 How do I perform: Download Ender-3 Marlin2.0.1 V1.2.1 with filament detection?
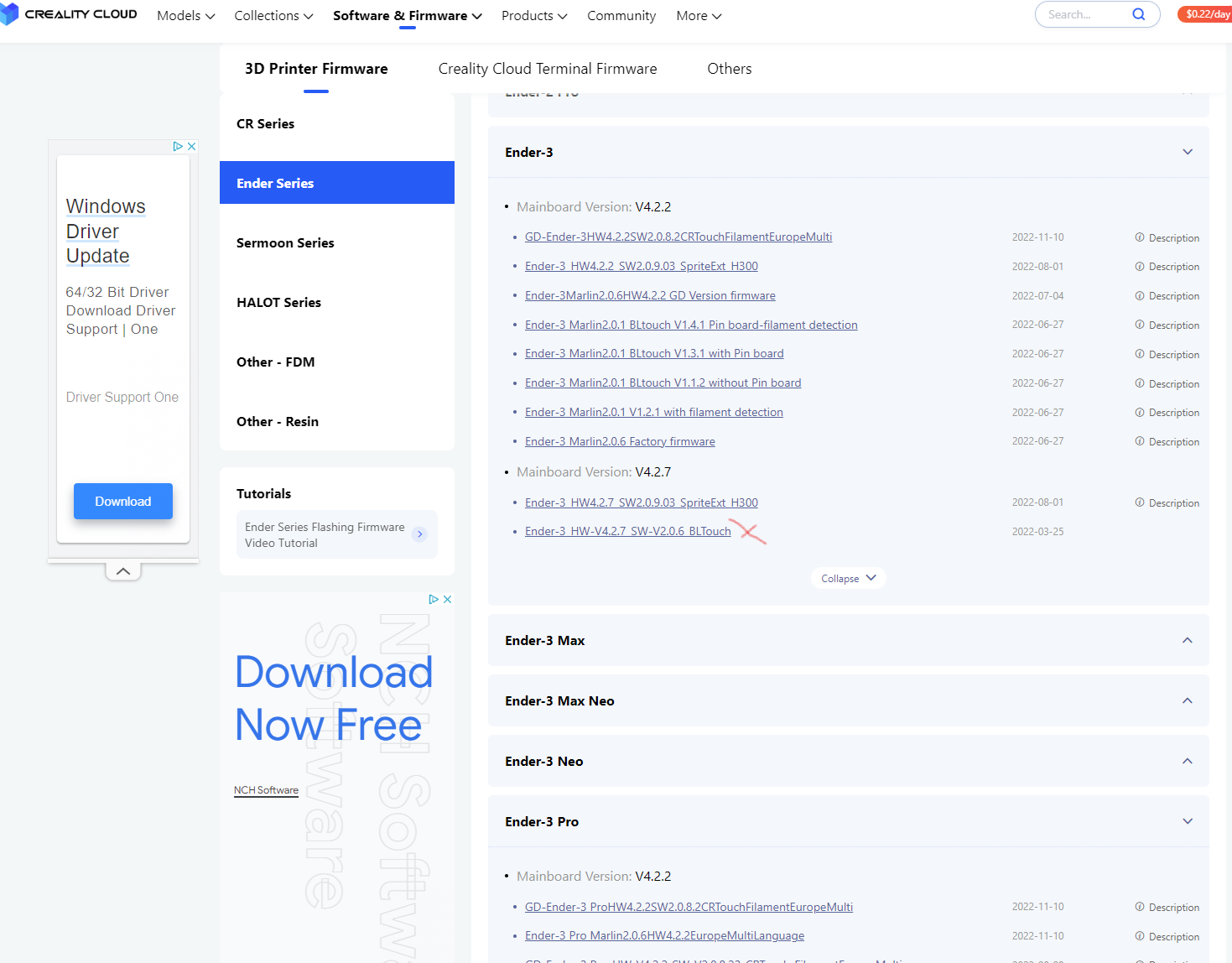654,413
